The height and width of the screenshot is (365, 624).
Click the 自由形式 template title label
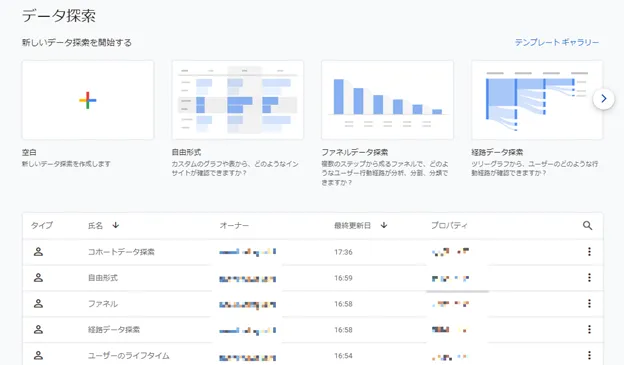click(186, 152)
